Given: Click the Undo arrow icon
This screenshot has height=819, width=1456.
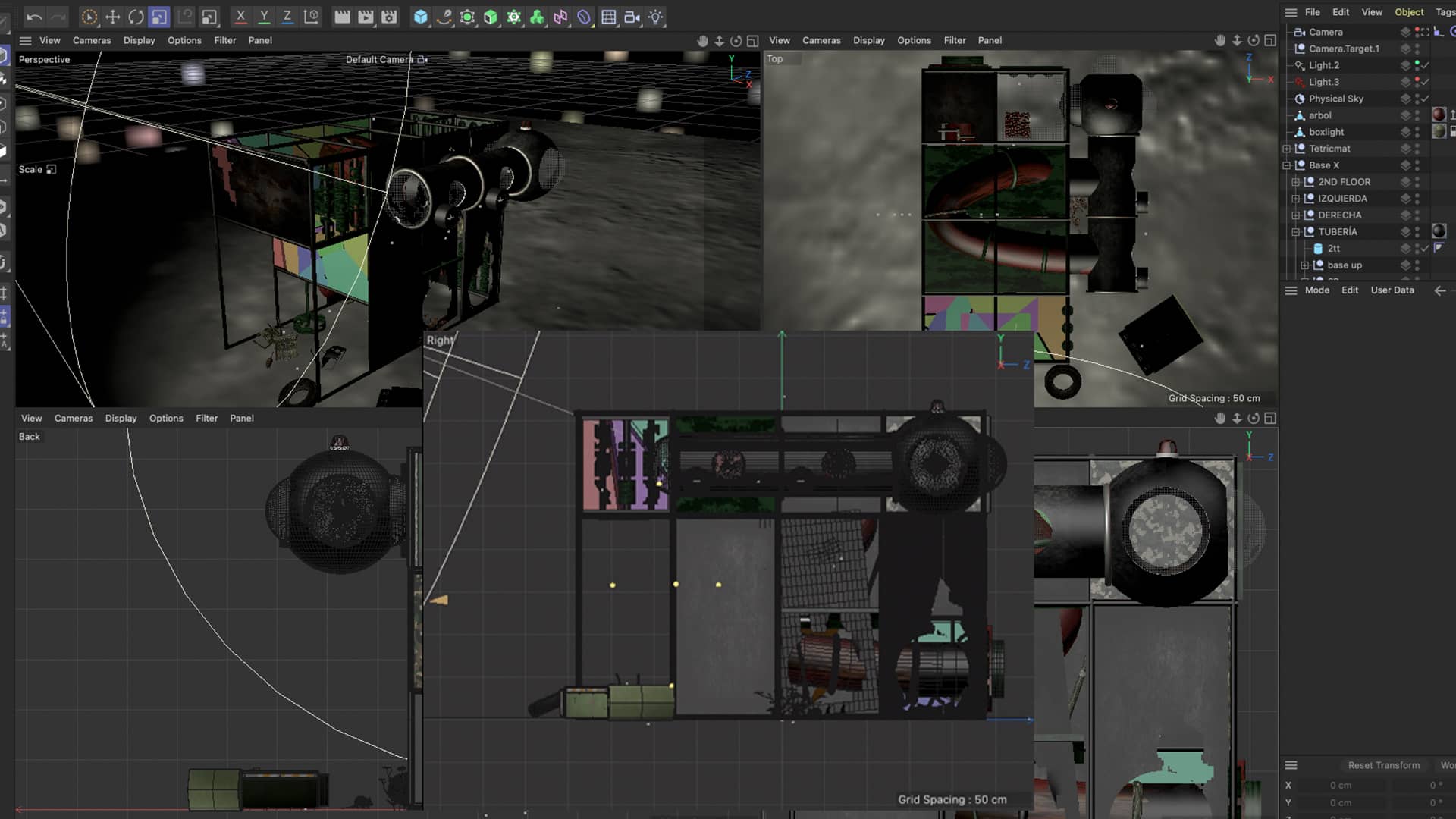Looking at the screenshot, I should click(x=34, y=17).
